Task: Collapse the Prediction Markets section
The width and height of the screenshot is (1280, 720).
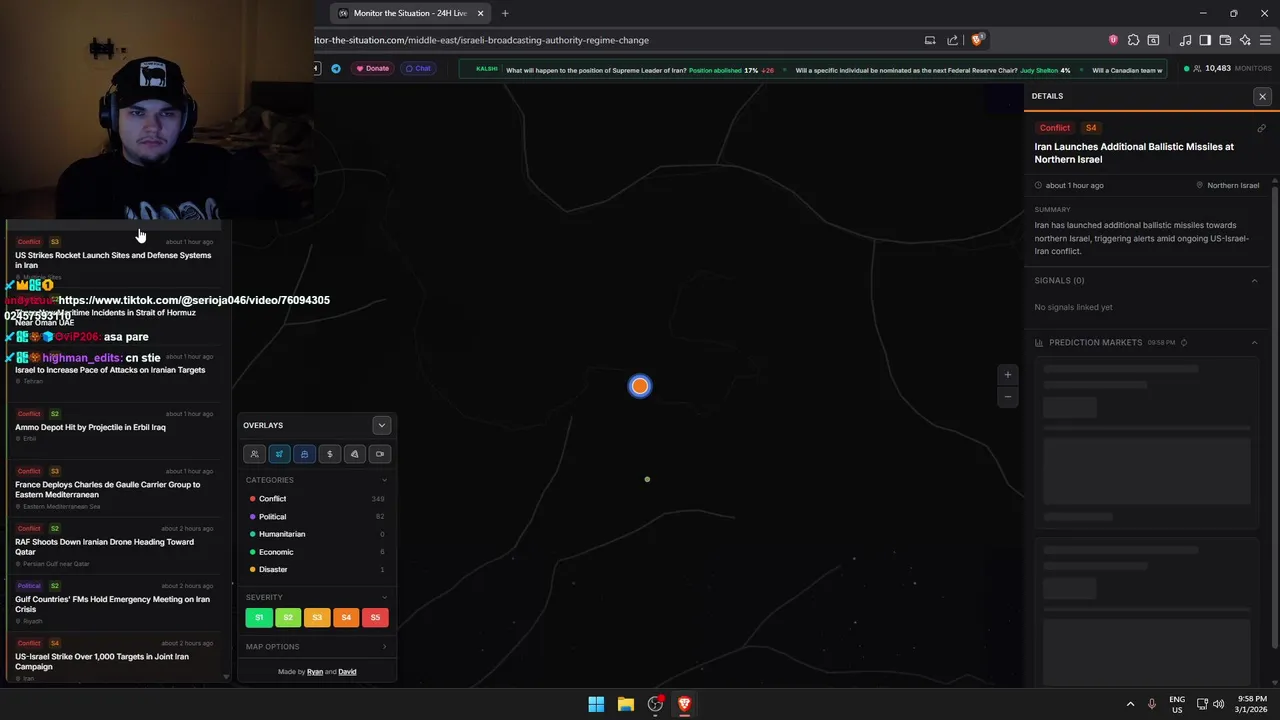Action: pos(1254,343)
